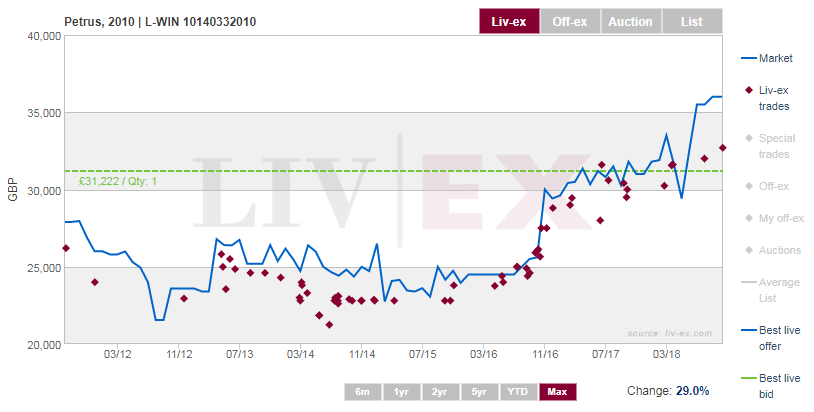Click the 30,000 y-axis label
814x412 pixels.
click(x=44, y=191)
